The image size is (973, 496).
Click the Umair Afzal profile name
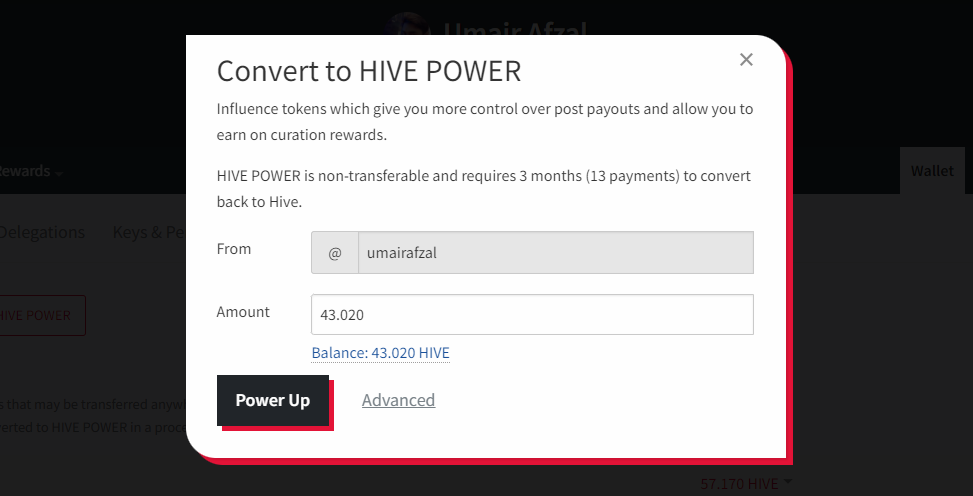[x=515, y=29]
